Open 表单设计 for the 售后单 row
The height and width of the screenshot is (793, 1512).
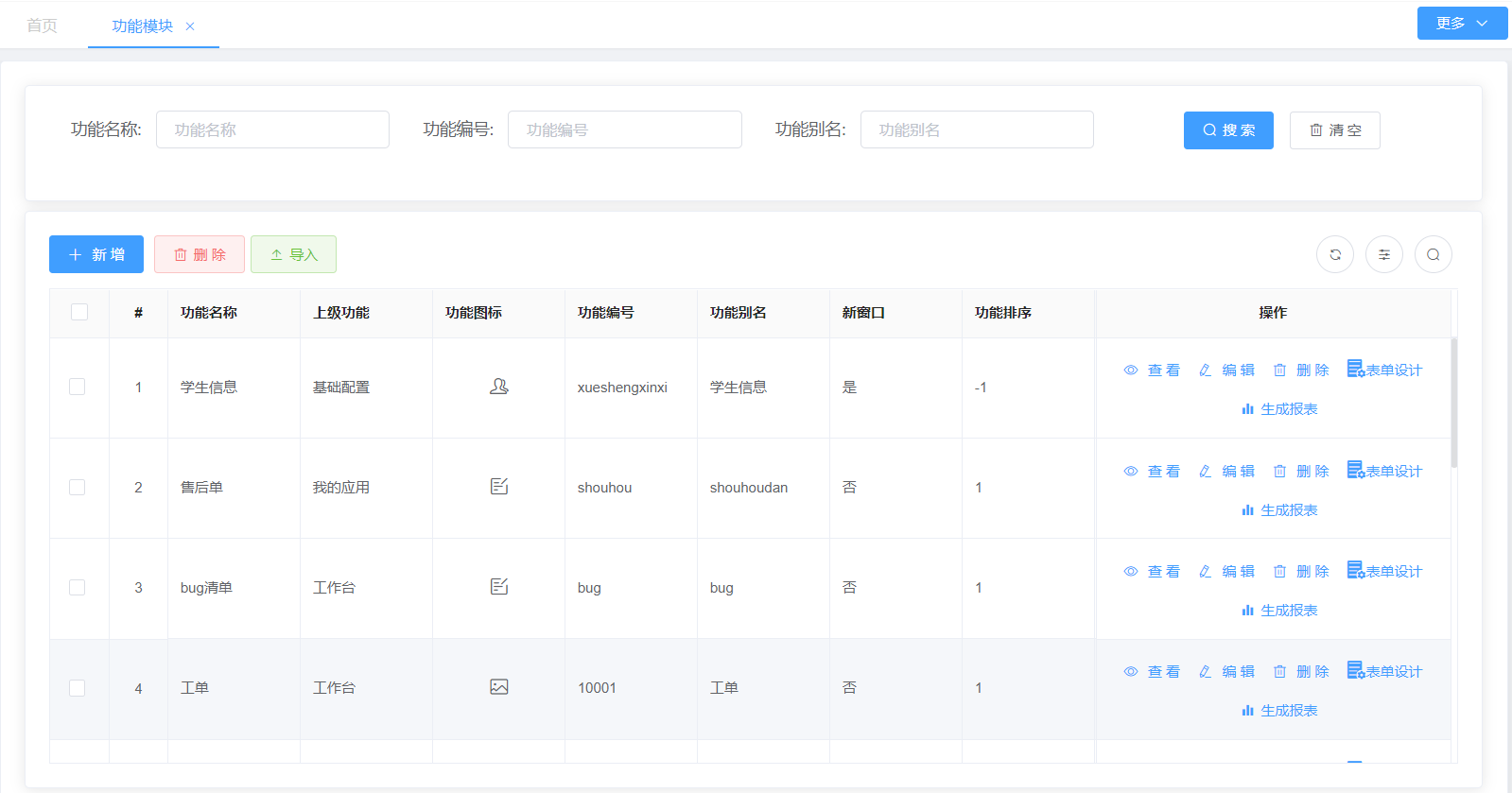pos(1384,471)
